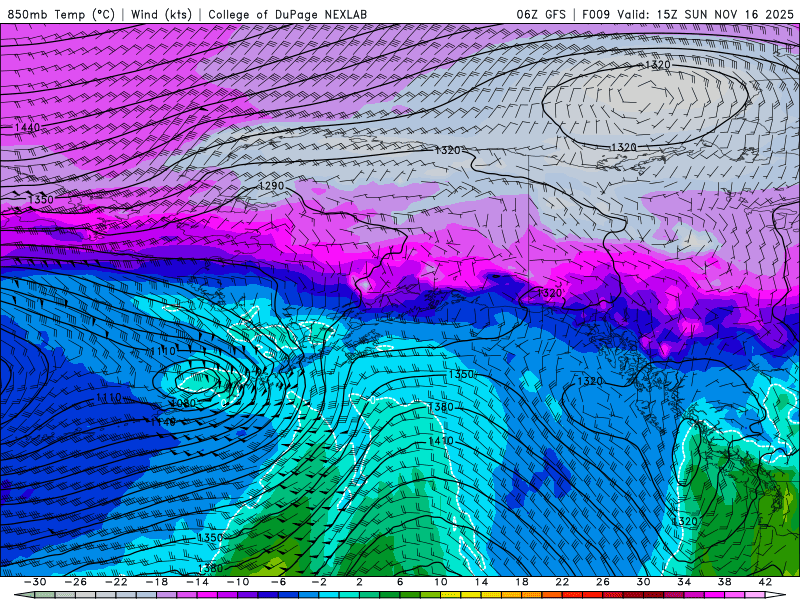
Task: Click the 1290 height contour label
Action: pos(271,186)
